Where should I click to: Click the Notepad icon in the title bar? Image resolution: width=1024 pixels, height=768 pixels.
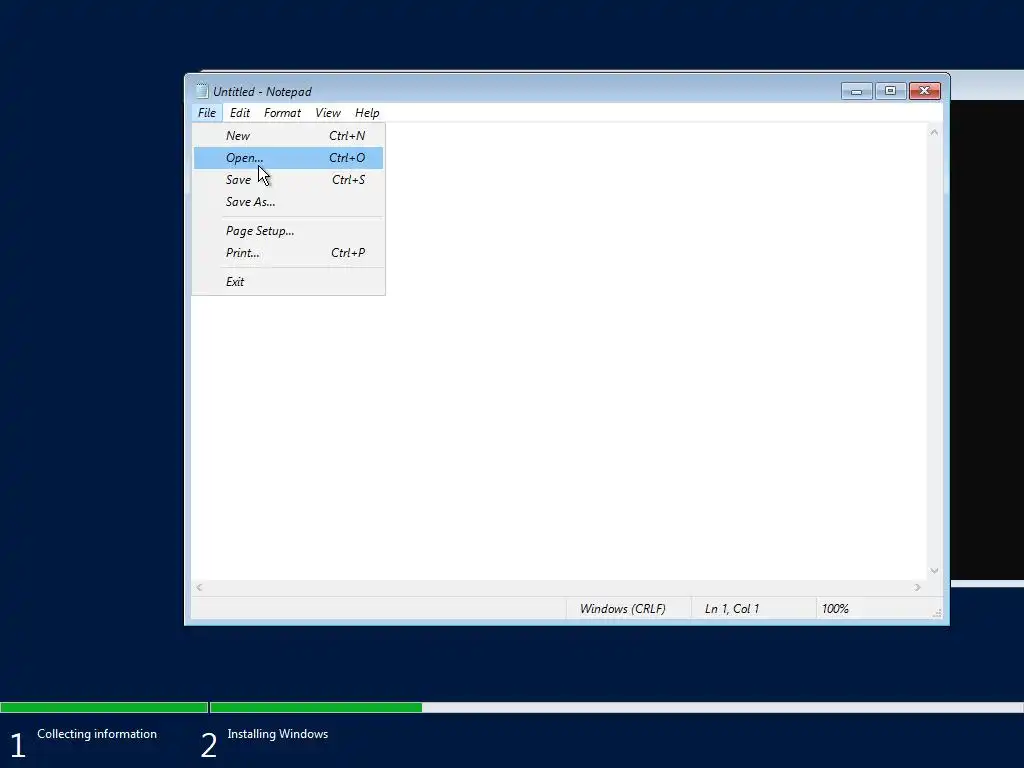[x=202, y=91]
